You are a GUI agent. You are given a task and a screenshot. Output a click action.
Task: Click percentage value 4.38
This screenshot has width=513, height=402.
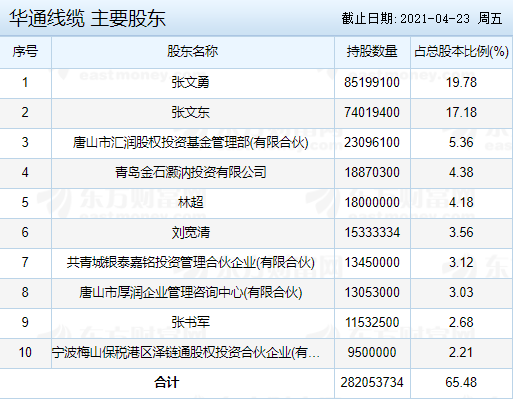[x=461, y=172]
